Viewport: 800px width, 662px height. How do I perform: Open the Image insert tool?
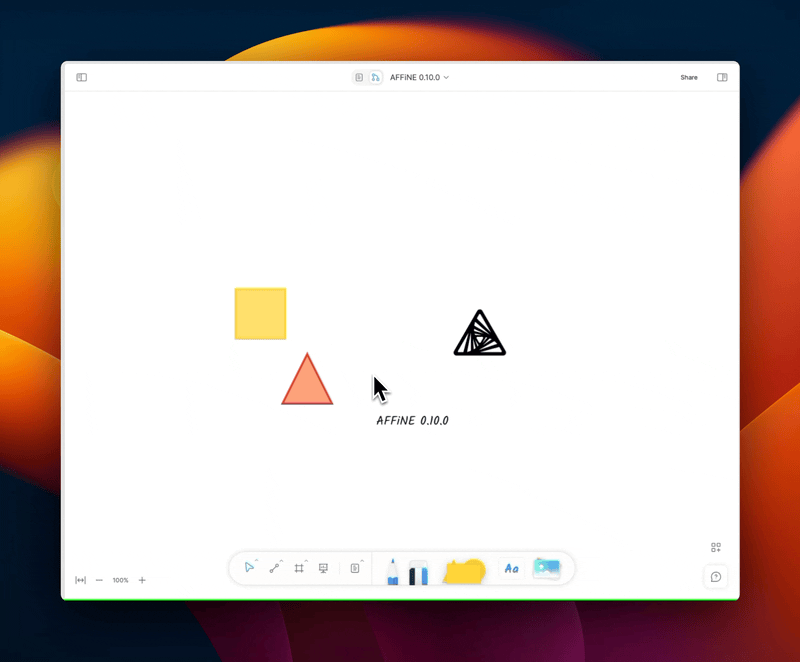click(546, 568)
